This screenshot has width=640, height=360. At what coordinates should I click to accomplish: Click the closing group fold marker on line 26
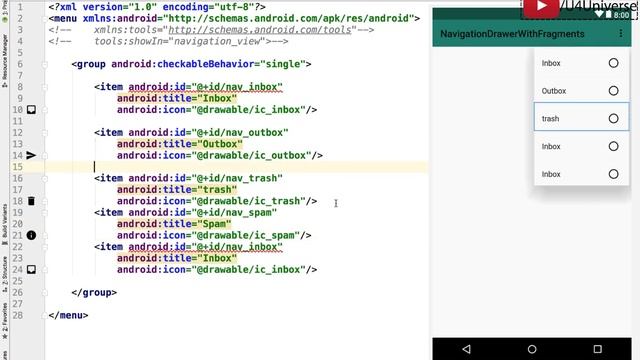[x=44, y=293]
